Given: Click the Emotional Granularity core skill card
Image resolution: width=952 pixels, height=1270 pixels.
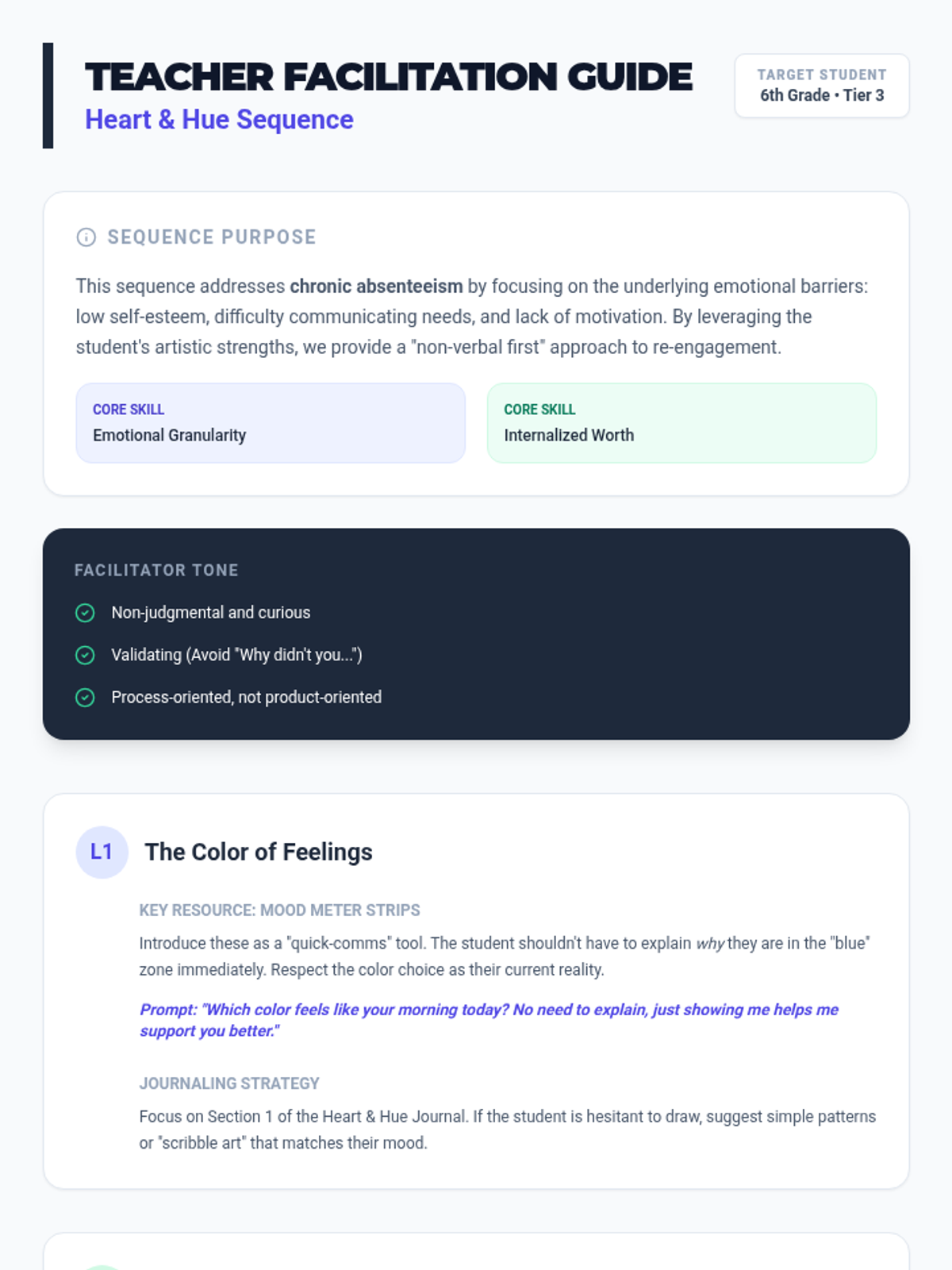Looking at the screenshot, I should (x=271, y=423).
